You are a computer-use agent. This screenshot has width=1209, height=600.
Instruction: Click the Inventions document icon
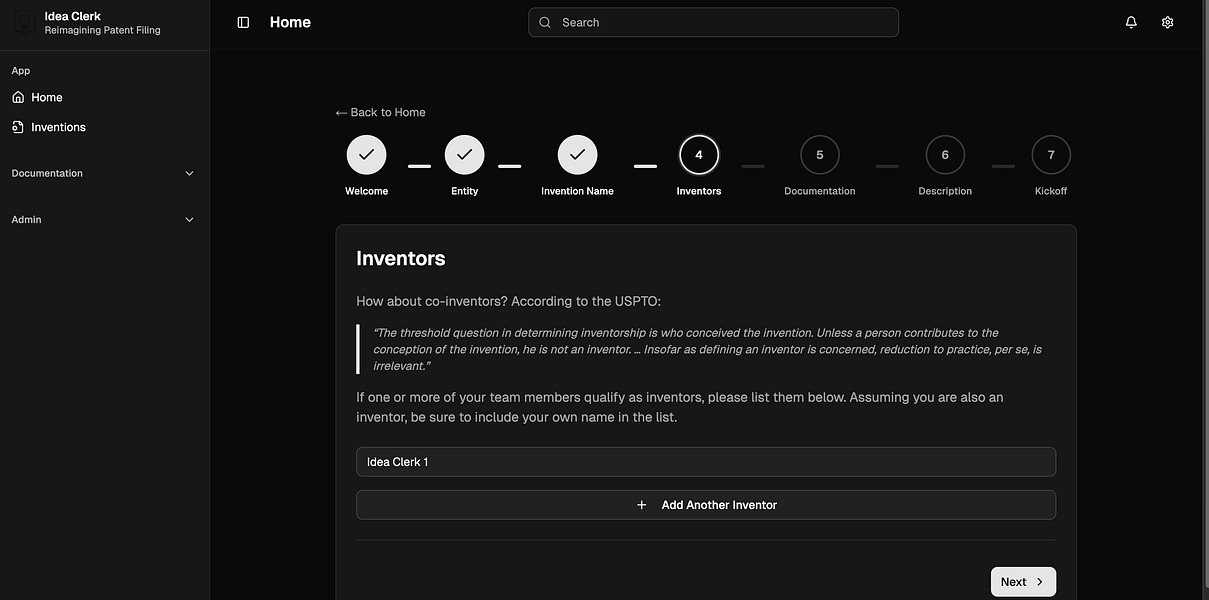click(x=18, y=127)
